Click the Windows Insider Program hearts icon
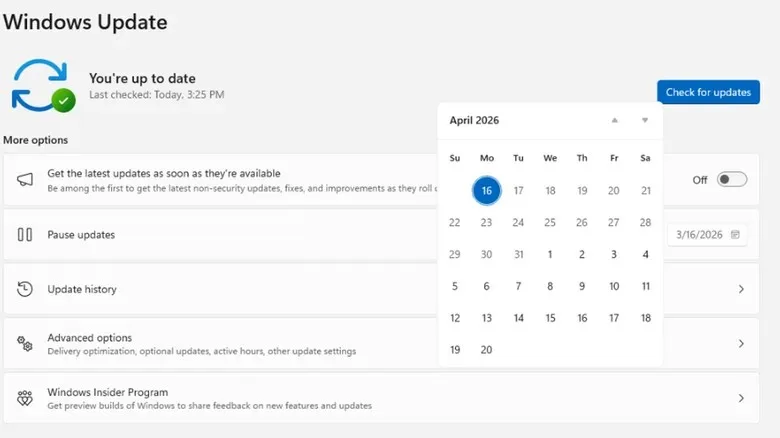 tap(25, 398)
